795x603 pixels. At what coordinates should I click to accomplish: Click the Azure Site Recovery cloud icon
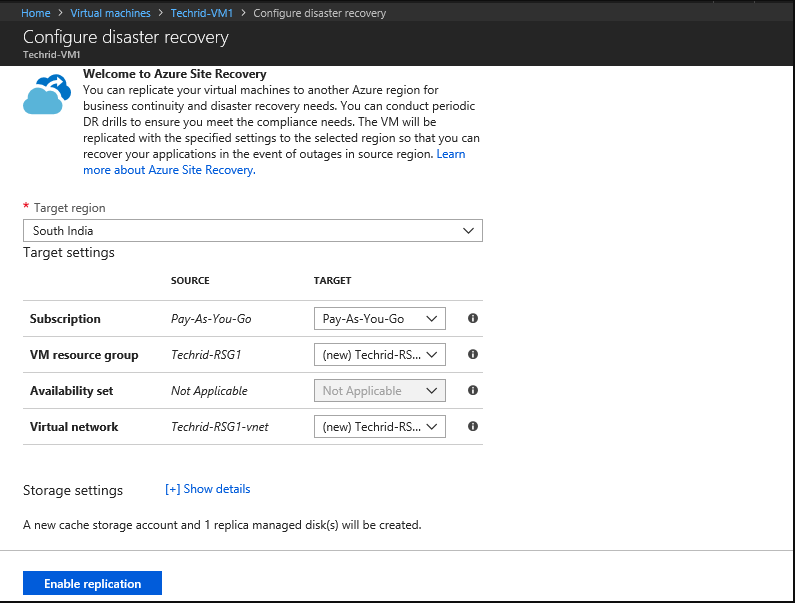(47, 94)
